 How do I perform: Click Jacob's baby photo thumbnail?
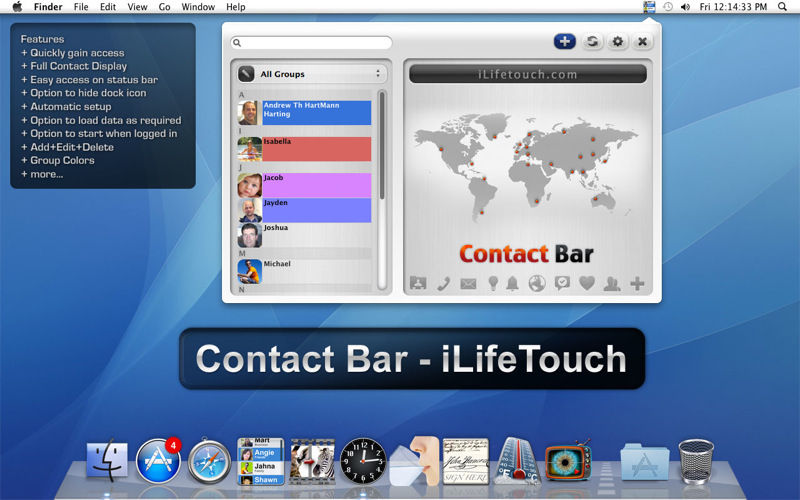click(249, 185)
